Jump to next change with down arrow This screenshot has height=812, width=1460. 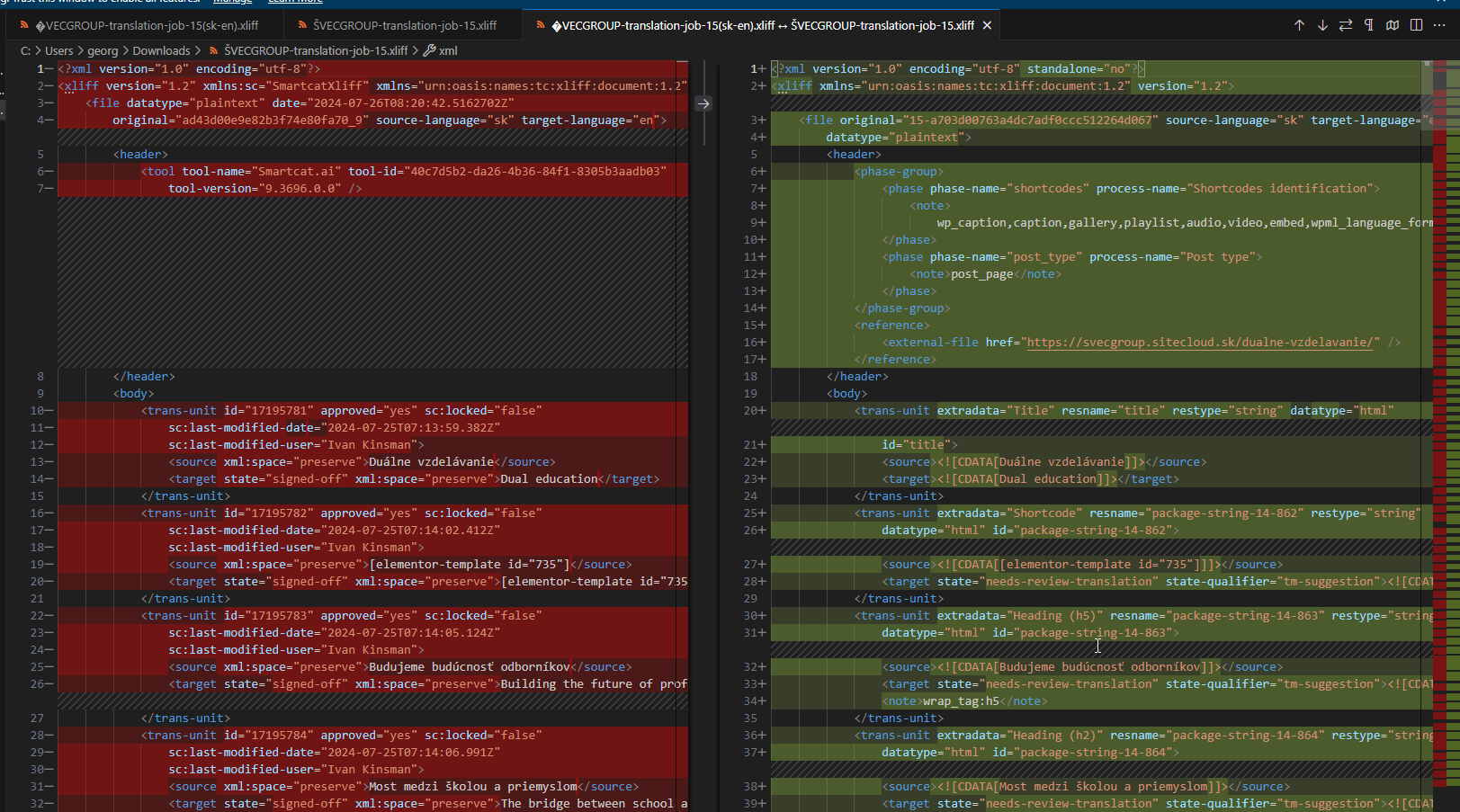click(x=1322, y=25)
